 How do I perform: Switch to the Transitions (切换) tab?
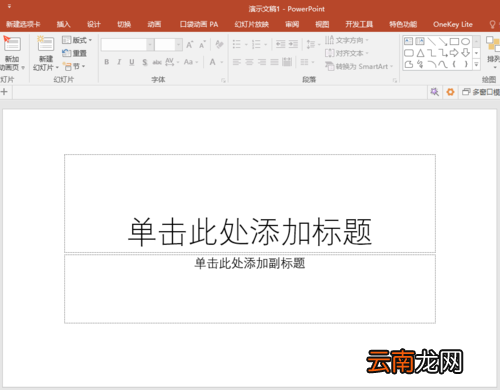click(124, 24)
